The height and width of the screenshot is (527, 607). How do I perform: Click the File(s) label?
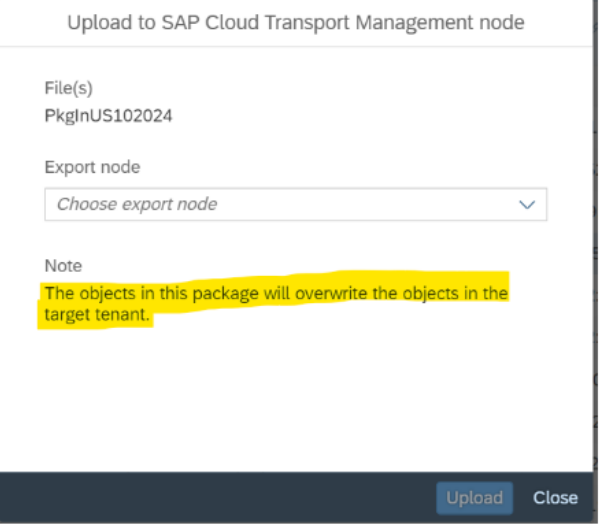tap(69, 88)
